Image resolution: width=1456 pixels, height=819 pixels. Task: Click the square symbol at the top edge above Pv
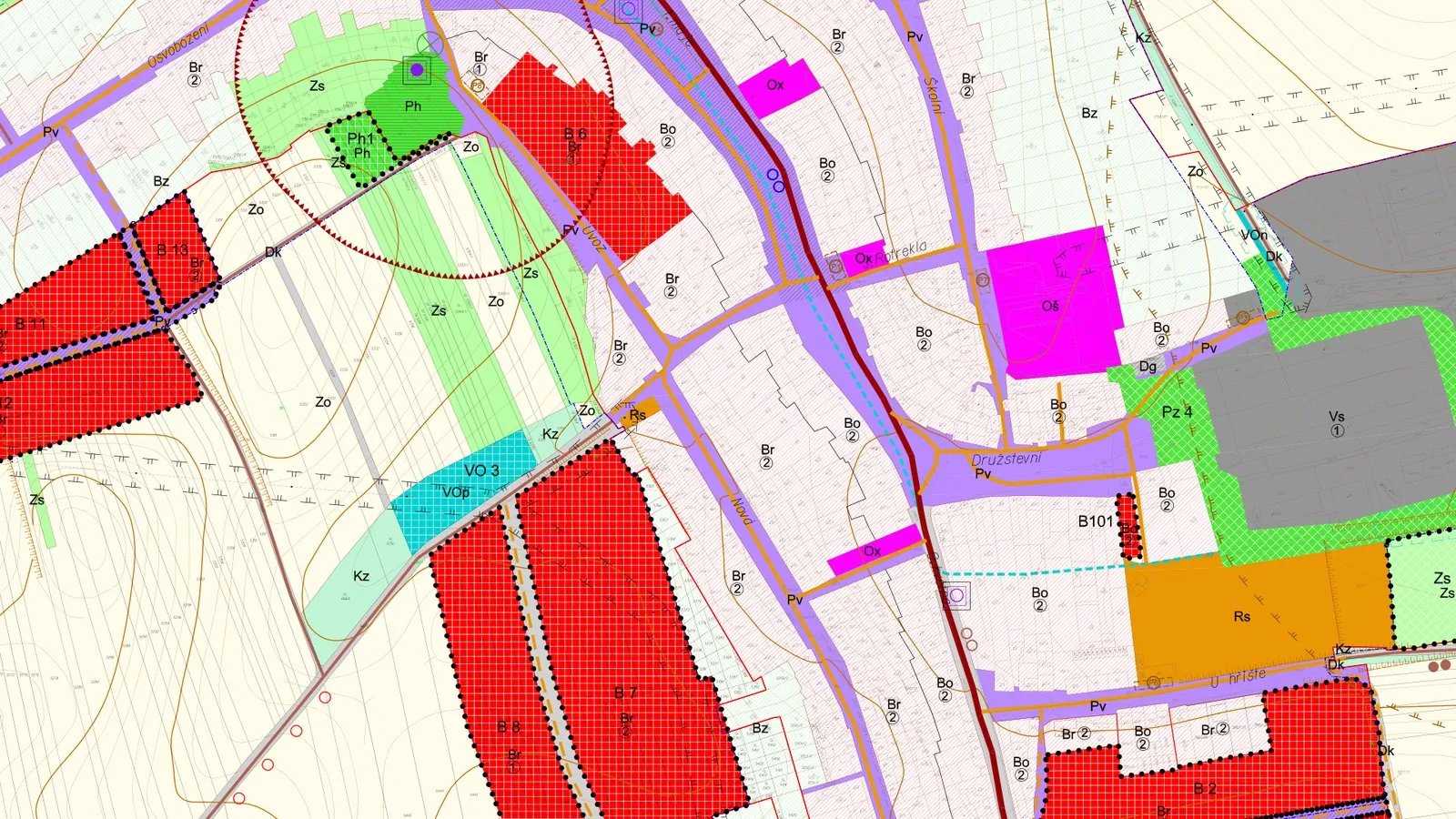click(628, 9)
